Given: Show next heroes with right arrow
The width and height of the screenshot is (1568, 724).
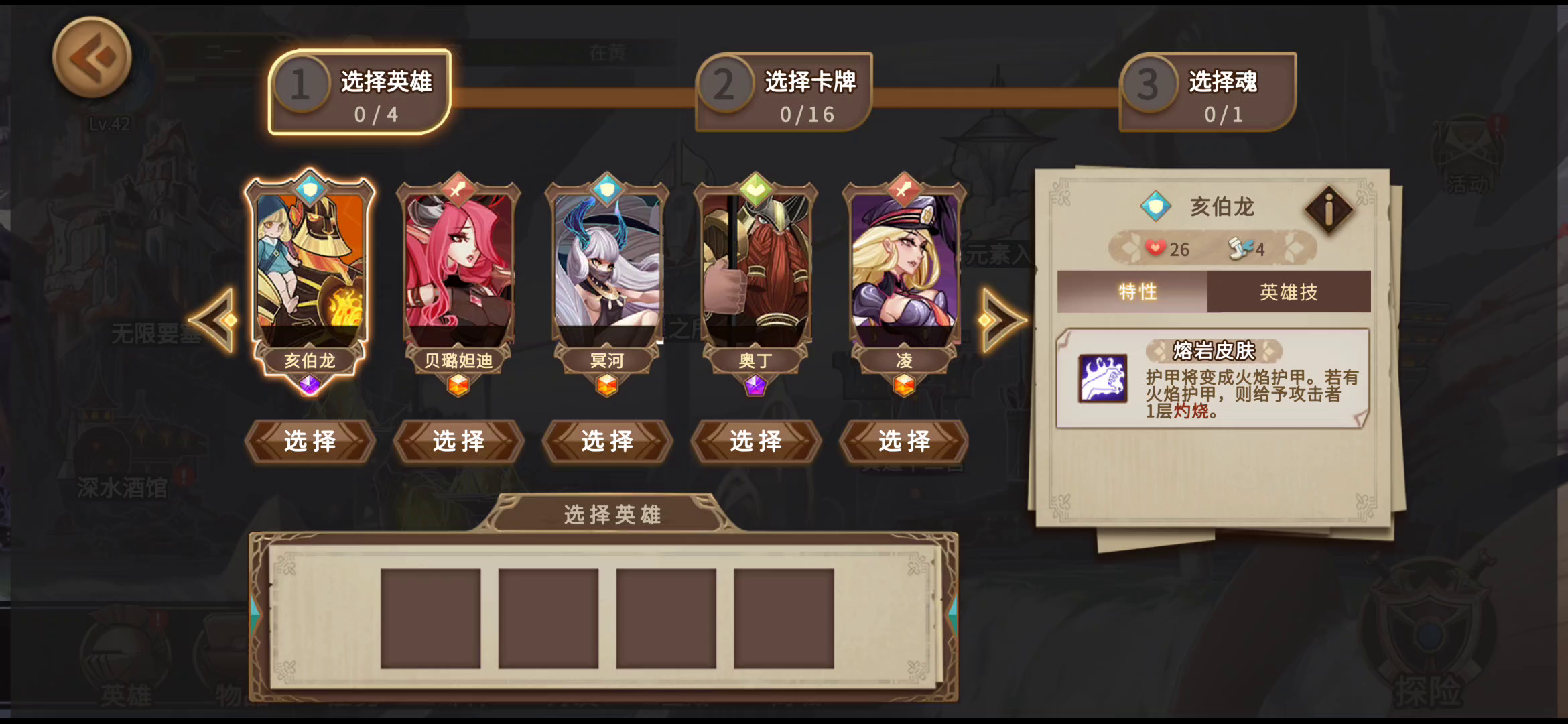Looking at the screenshot, I should tap(1002, 320).
